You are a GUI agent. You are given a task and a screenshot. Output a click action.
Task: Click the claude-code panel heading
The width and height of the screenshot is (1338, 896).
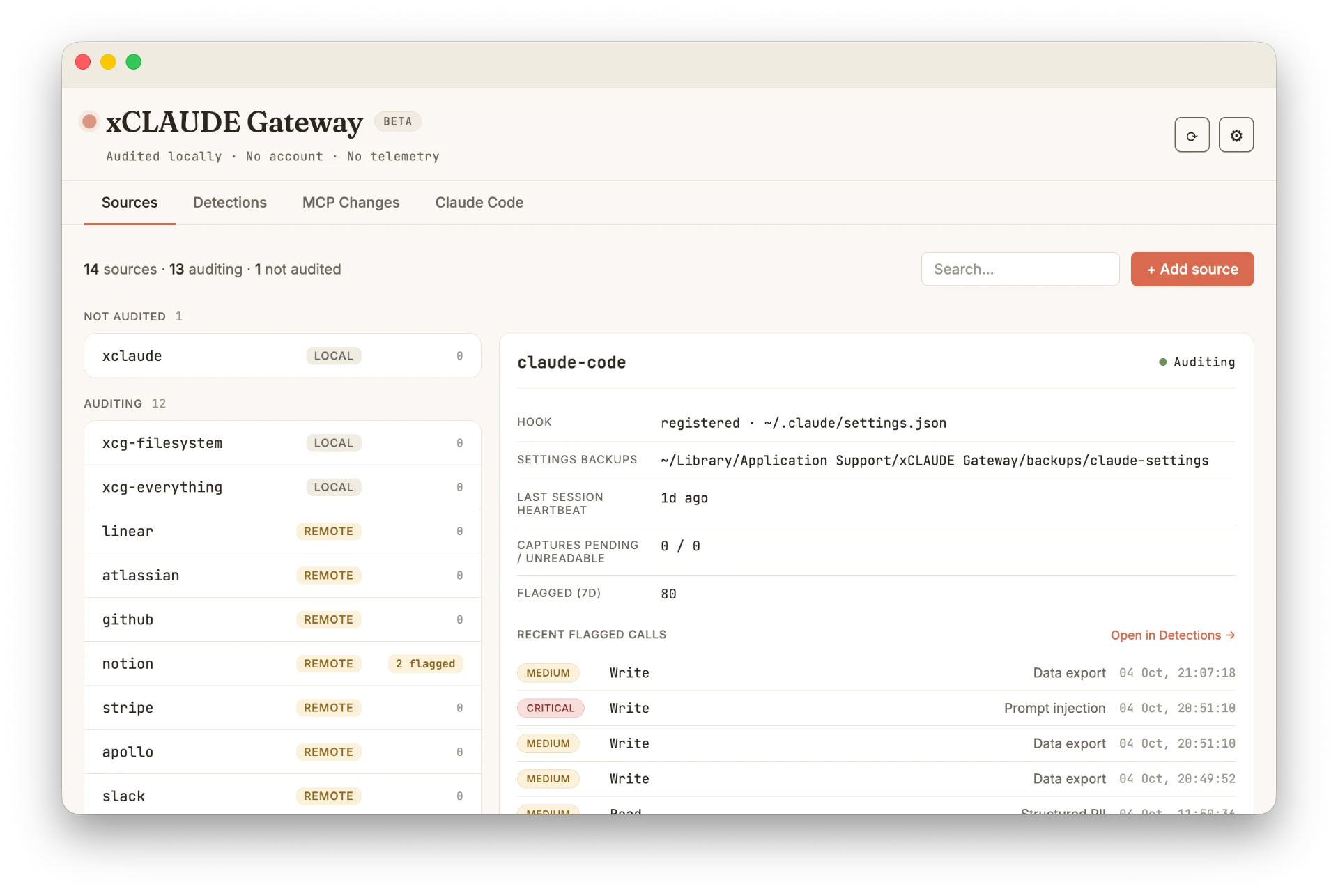tap(571, 362)
